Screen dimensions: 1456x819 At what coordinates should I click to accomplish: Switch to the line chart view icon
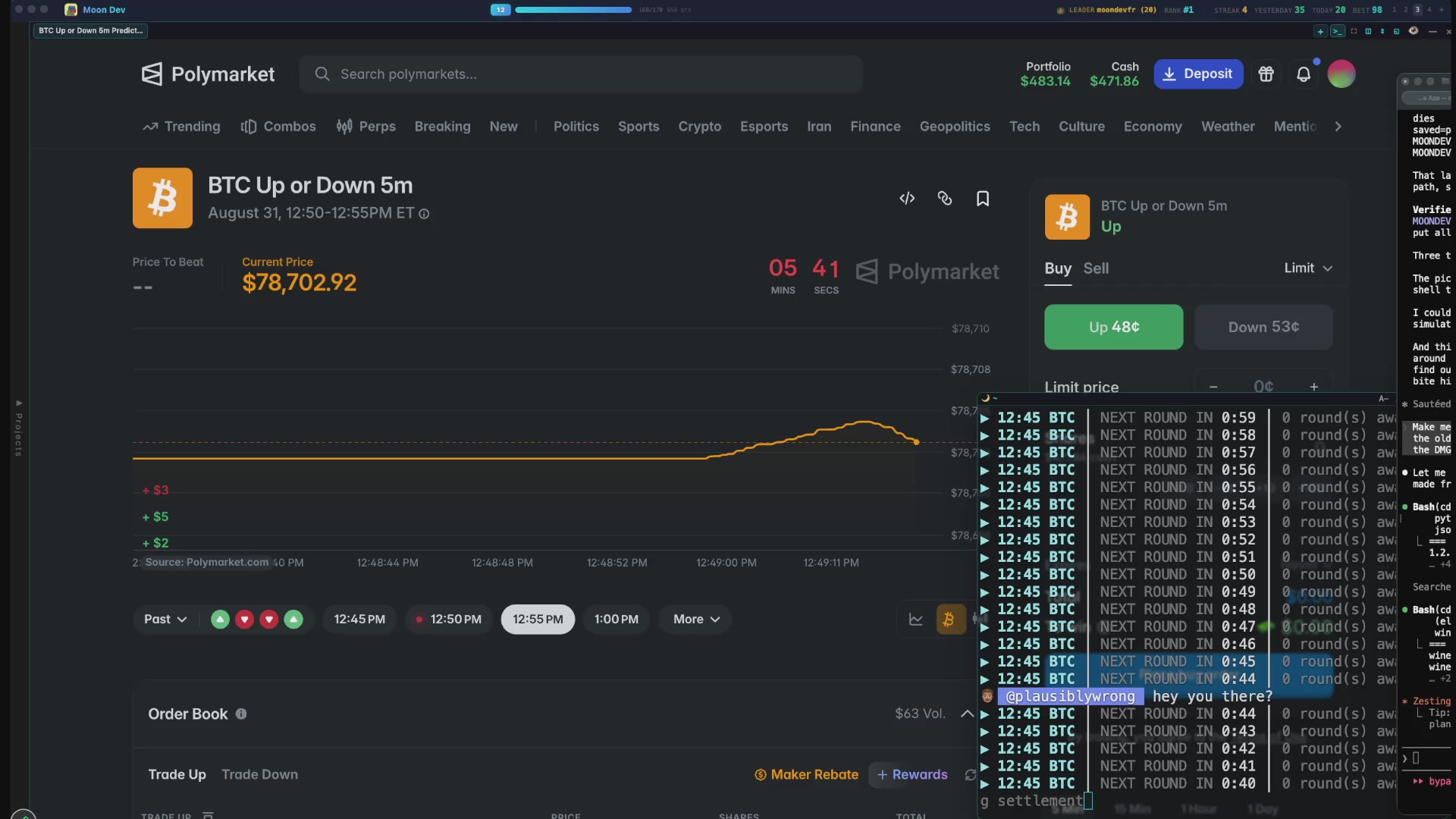tap(916, 620)
